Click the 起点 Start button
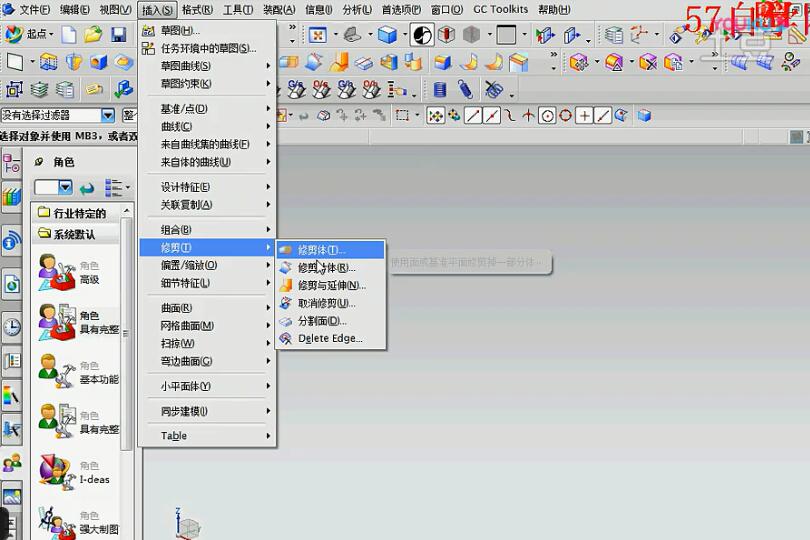 28,35
